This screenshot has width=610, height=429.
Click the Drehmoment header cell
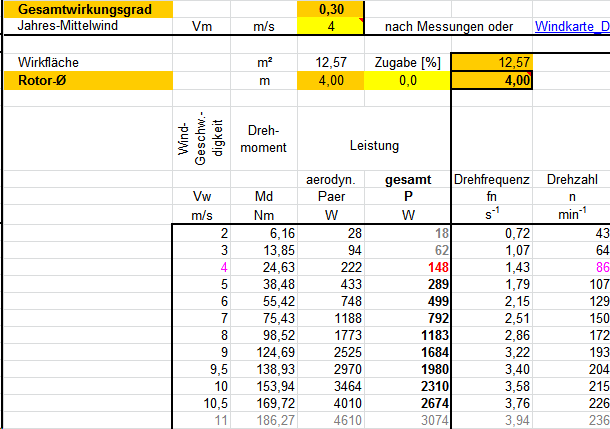tap(266, 140)
